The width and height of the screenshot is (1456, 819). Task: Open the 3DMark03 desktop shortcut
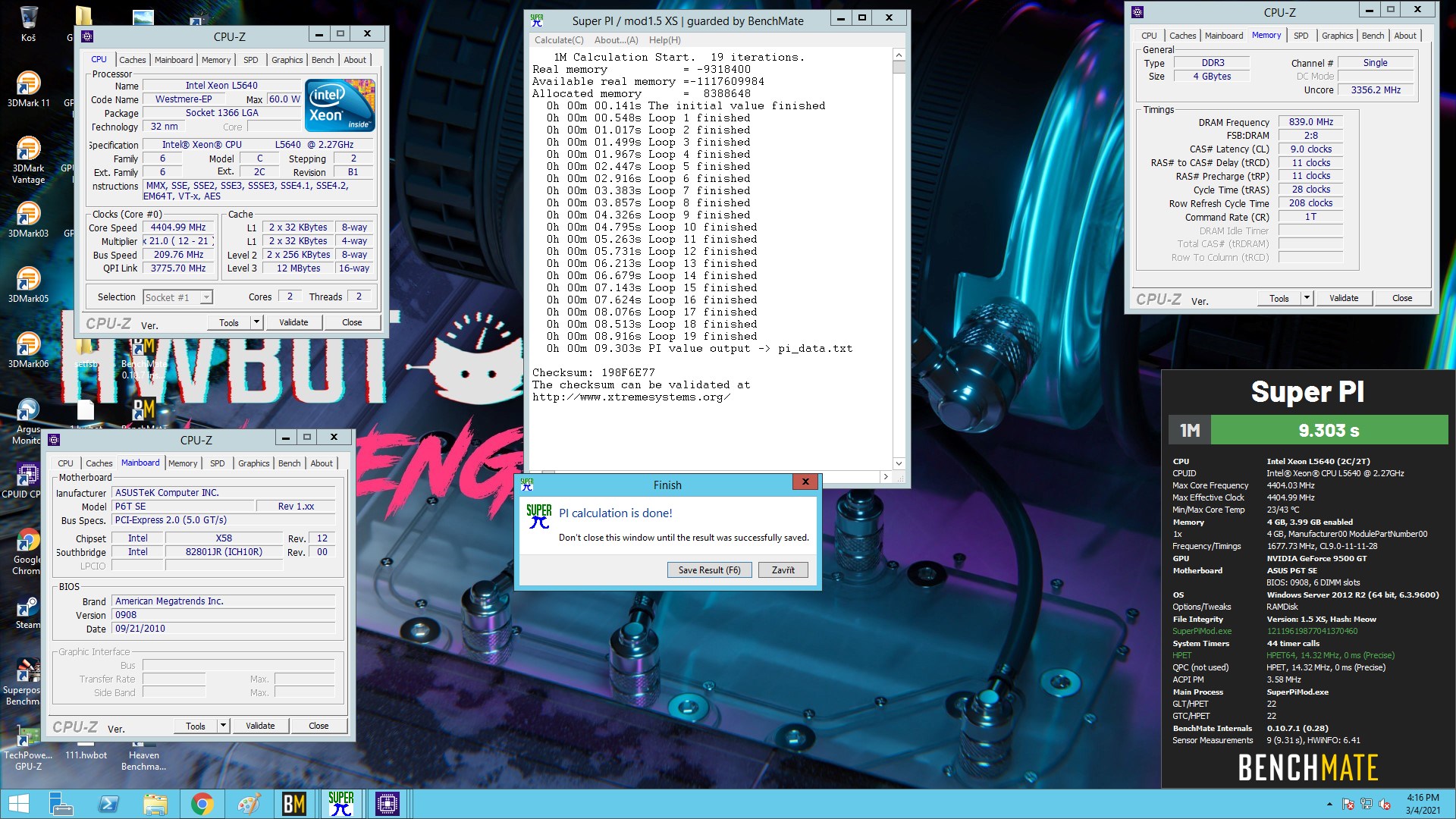coord(28,219)
